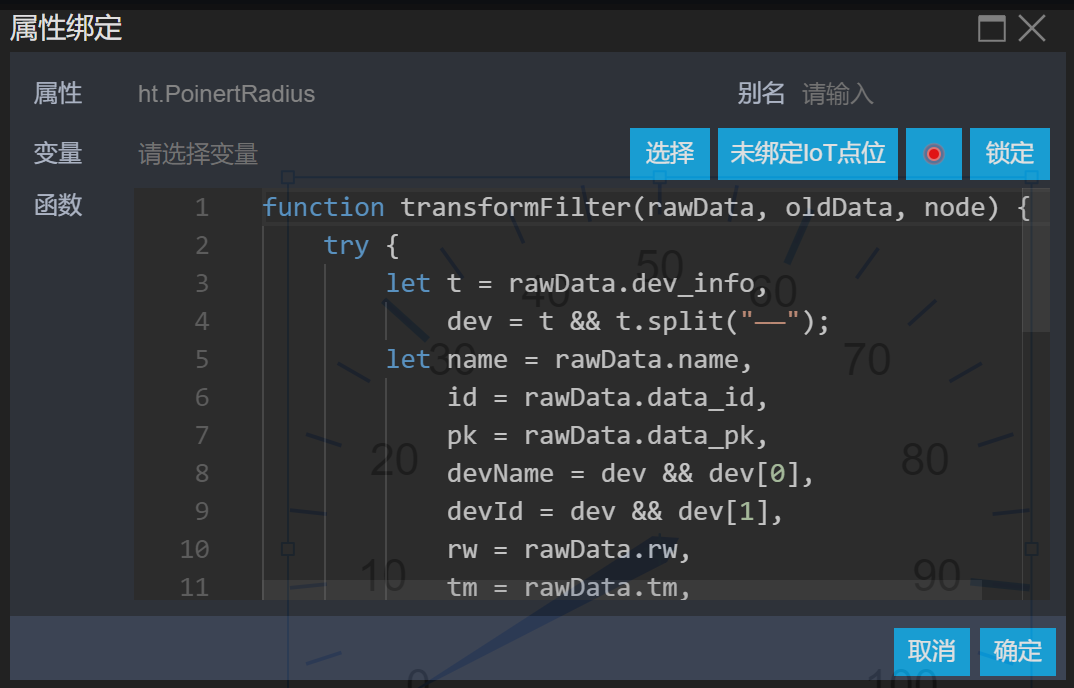Toggle the 锁定 lock button
The height and width of the screenshot is (688, 1074).
(x=1009, y=154)
